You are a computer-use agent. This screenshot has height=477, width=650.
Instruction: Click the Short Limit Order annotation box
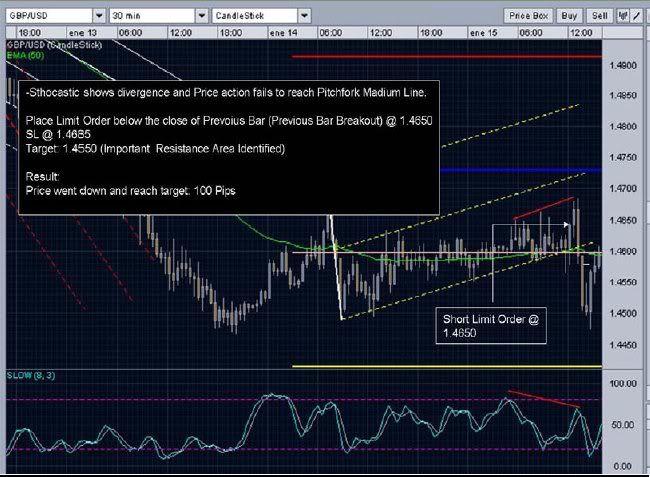tap(491, 327)
